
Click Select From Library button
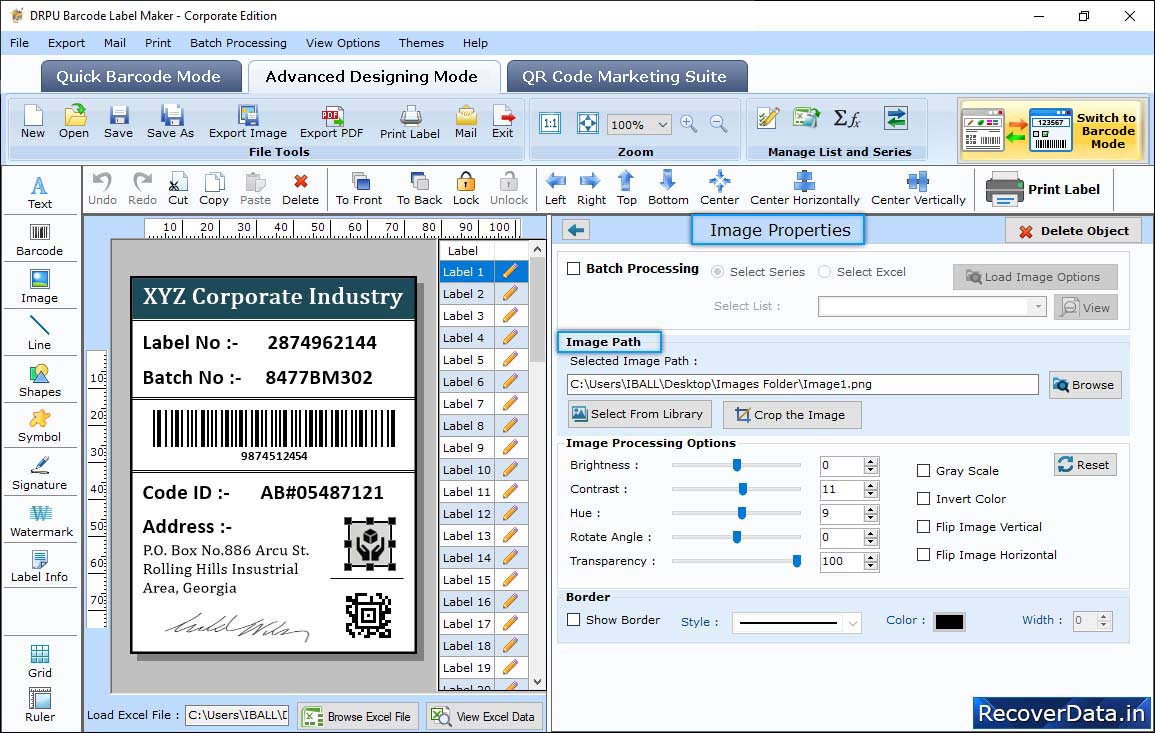pyautogui.click(x=639, y=414)
